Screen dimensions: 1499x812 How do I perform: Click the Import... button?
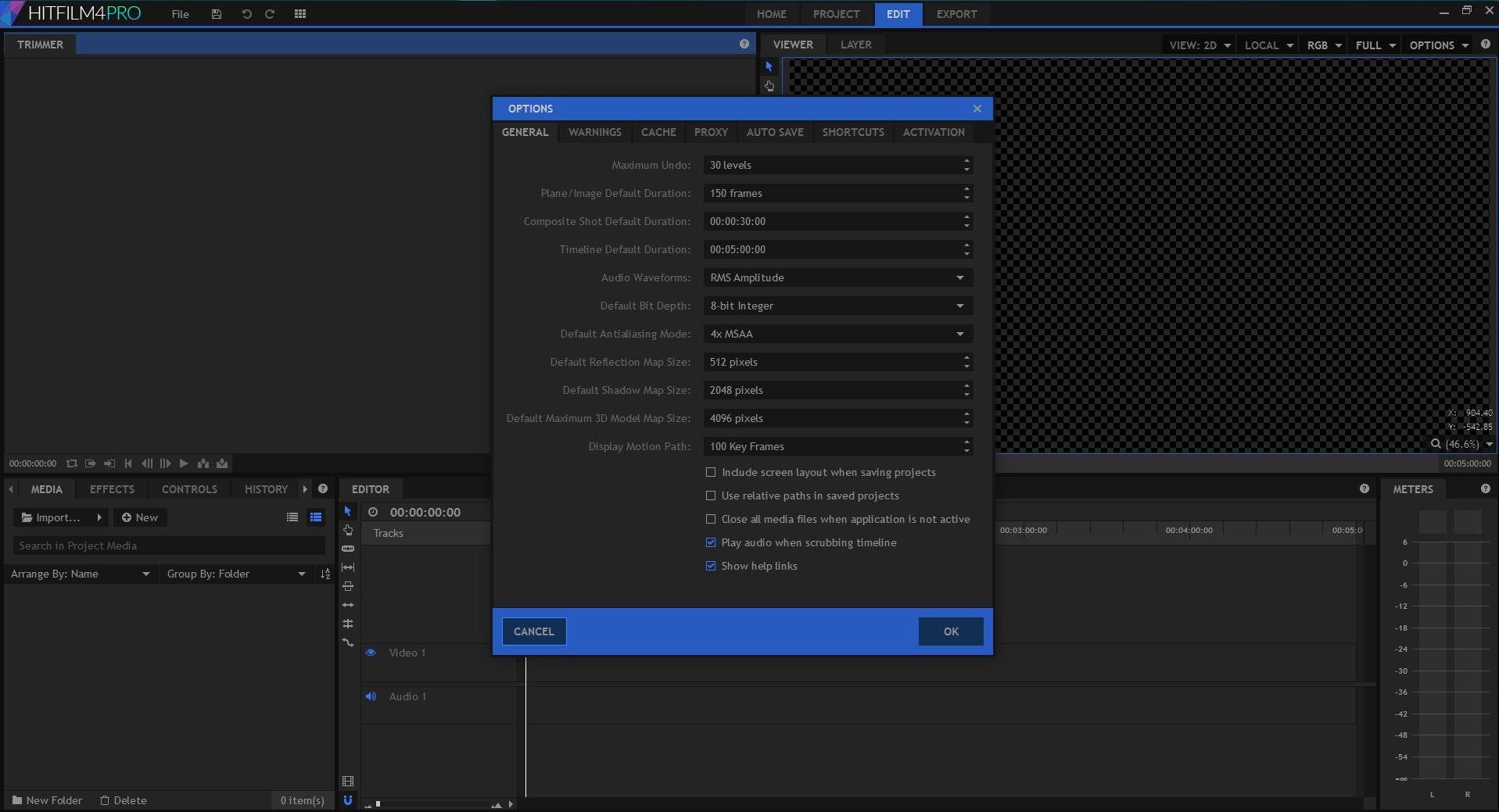[x=59, y=517]
